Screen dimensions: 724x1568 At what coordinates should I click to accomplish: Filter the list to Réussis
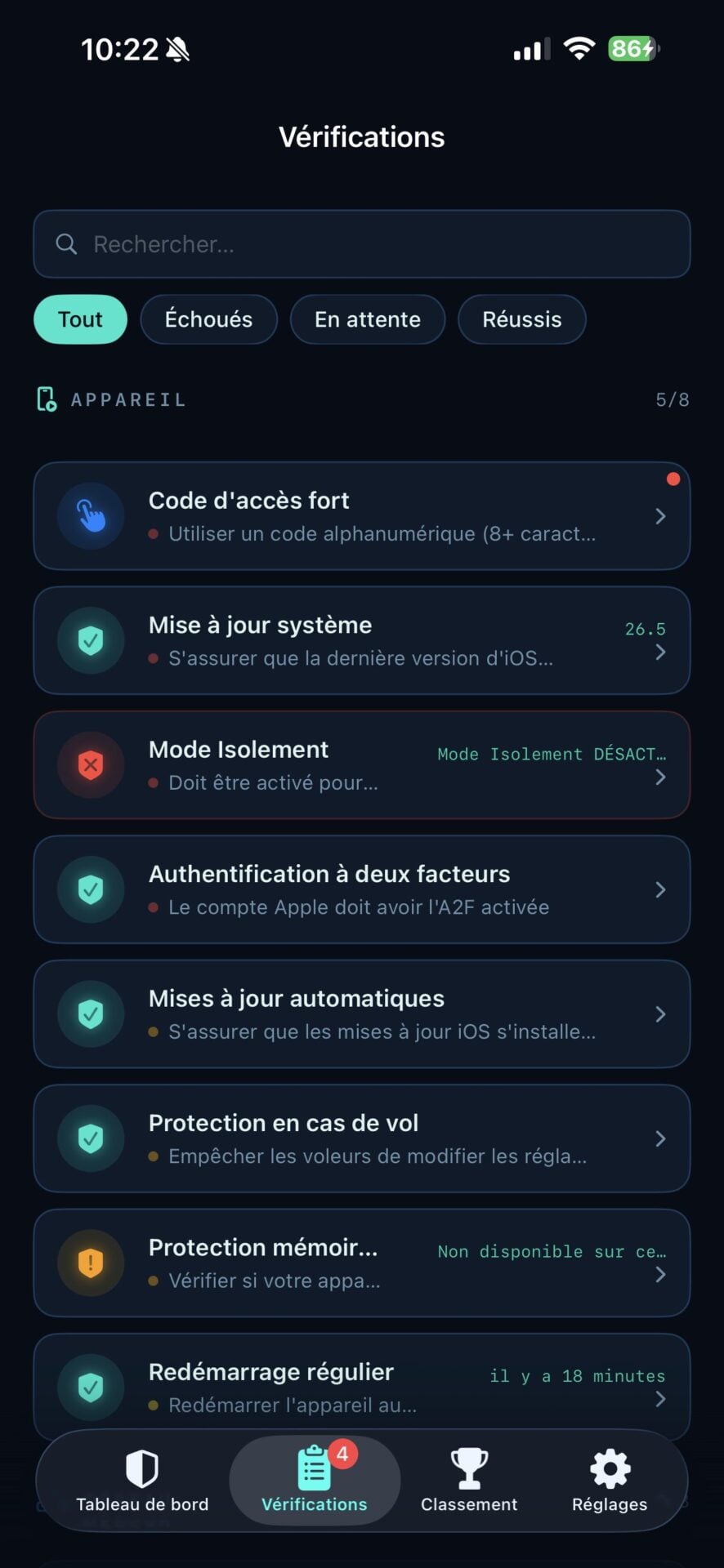pyautogui.click(x=521, y=319)
